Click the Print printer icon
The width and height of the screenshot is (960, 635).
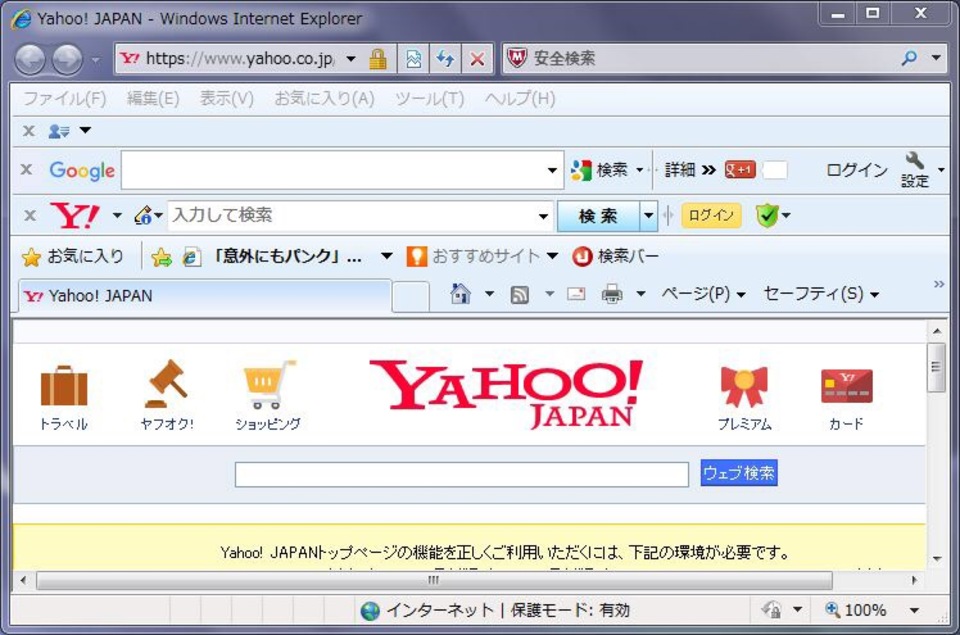612,295
